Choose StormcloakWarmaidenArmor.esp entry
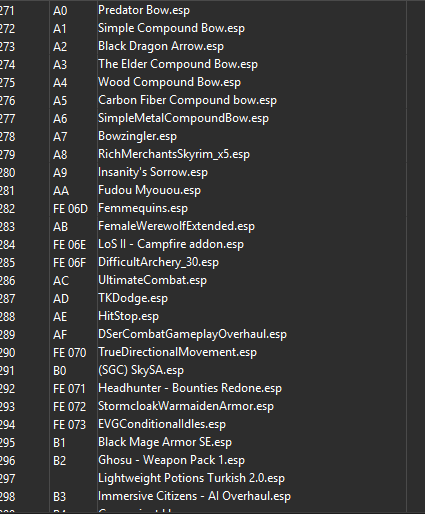425x514 pixels. (186, 406)
